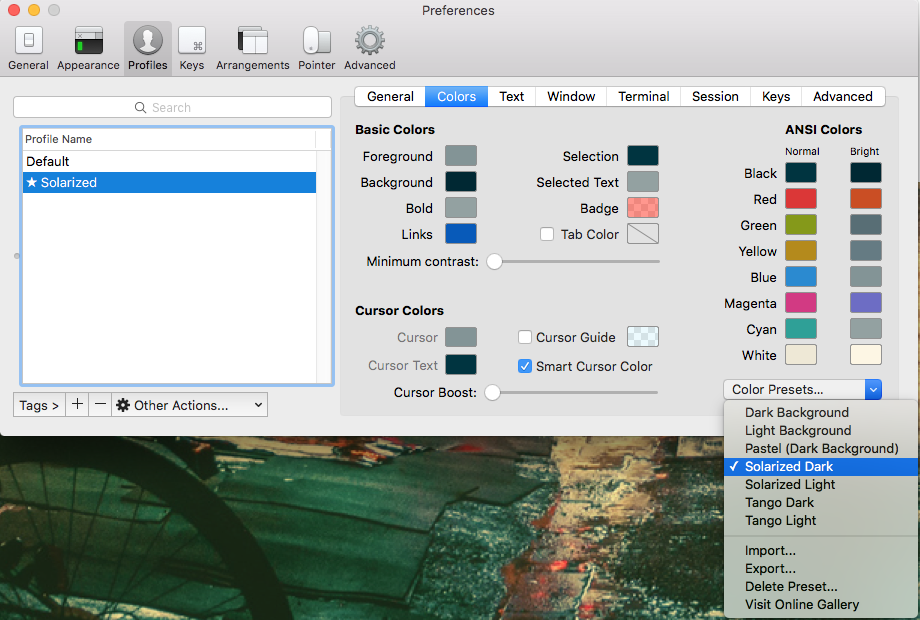Disable the Smart Cursor Color checkbox
Viewport: 920px width, 620px height.
[525, 366]
